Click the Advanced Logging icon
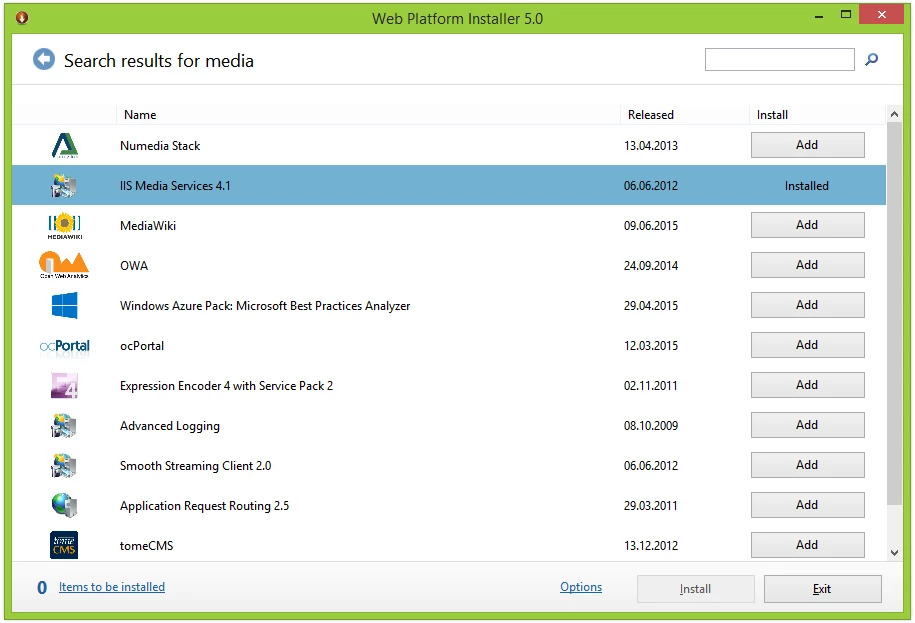Screen dimensions: 915x623 [64, 426]
